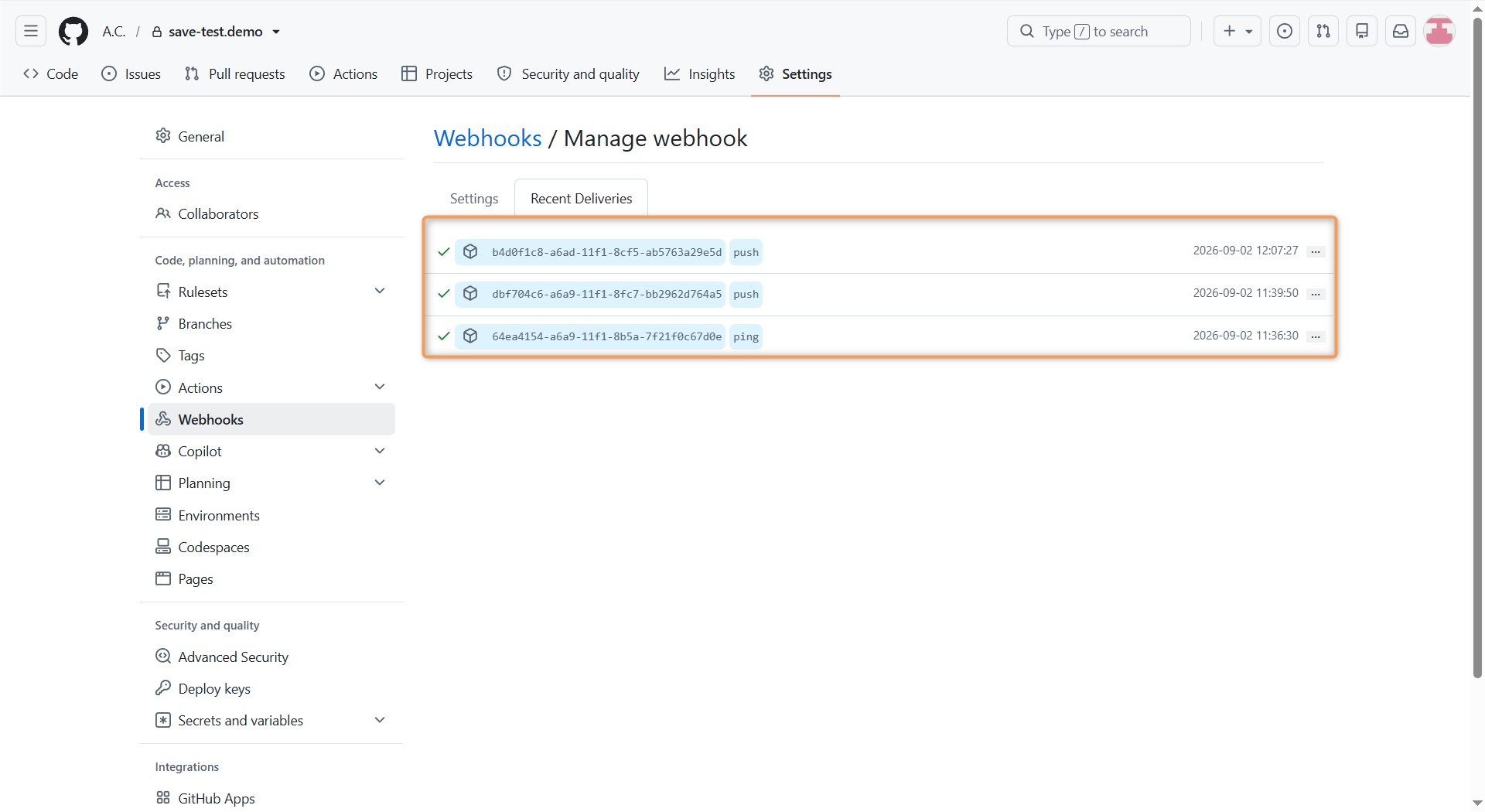Open the repositories icon in the header
This screenshot has height=812, width=1485.
pos(1362,31)
